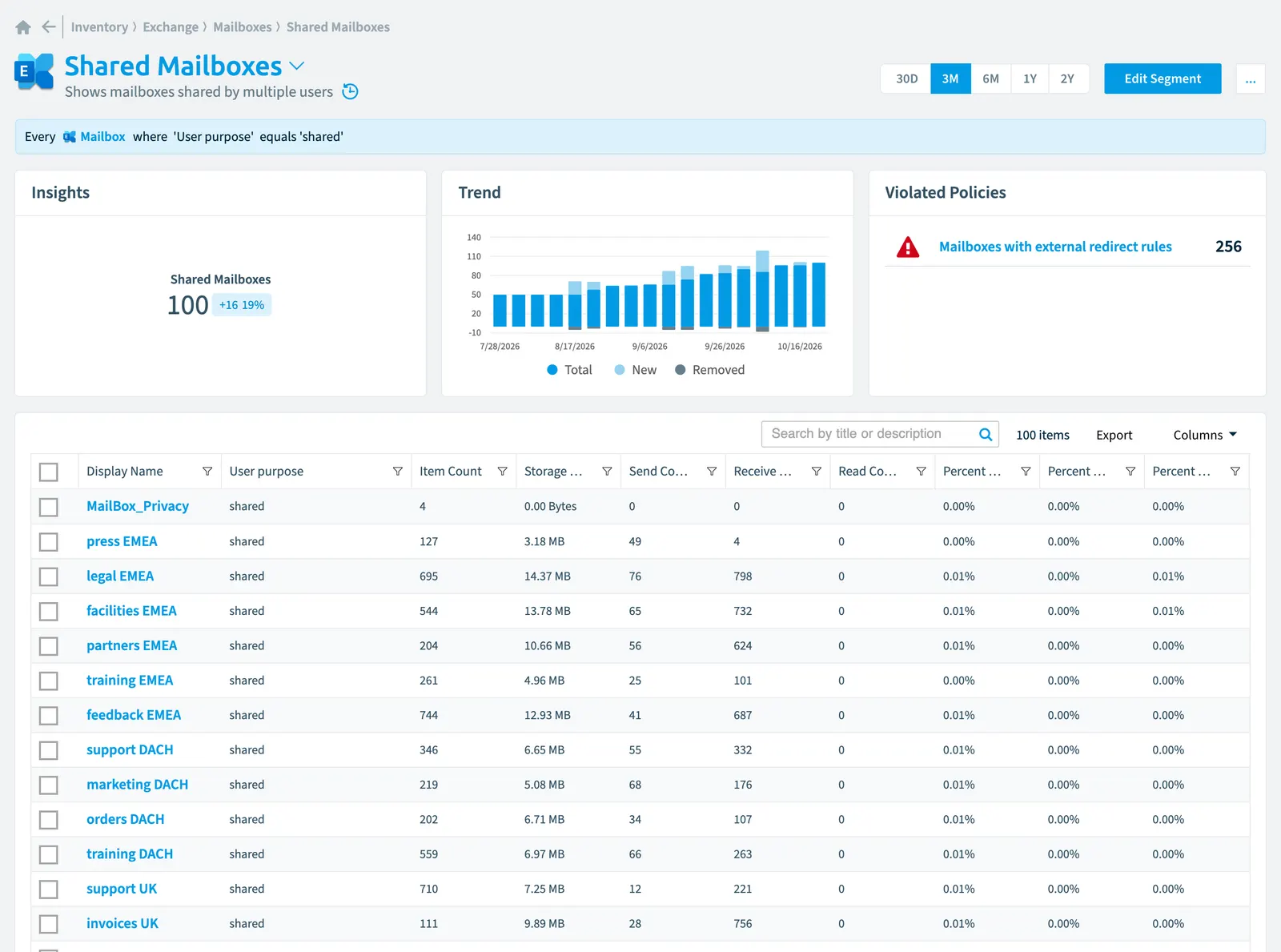Check the press EMEA row checkbox
Viewport: 1281px width, 952px height.
point(49,542)
